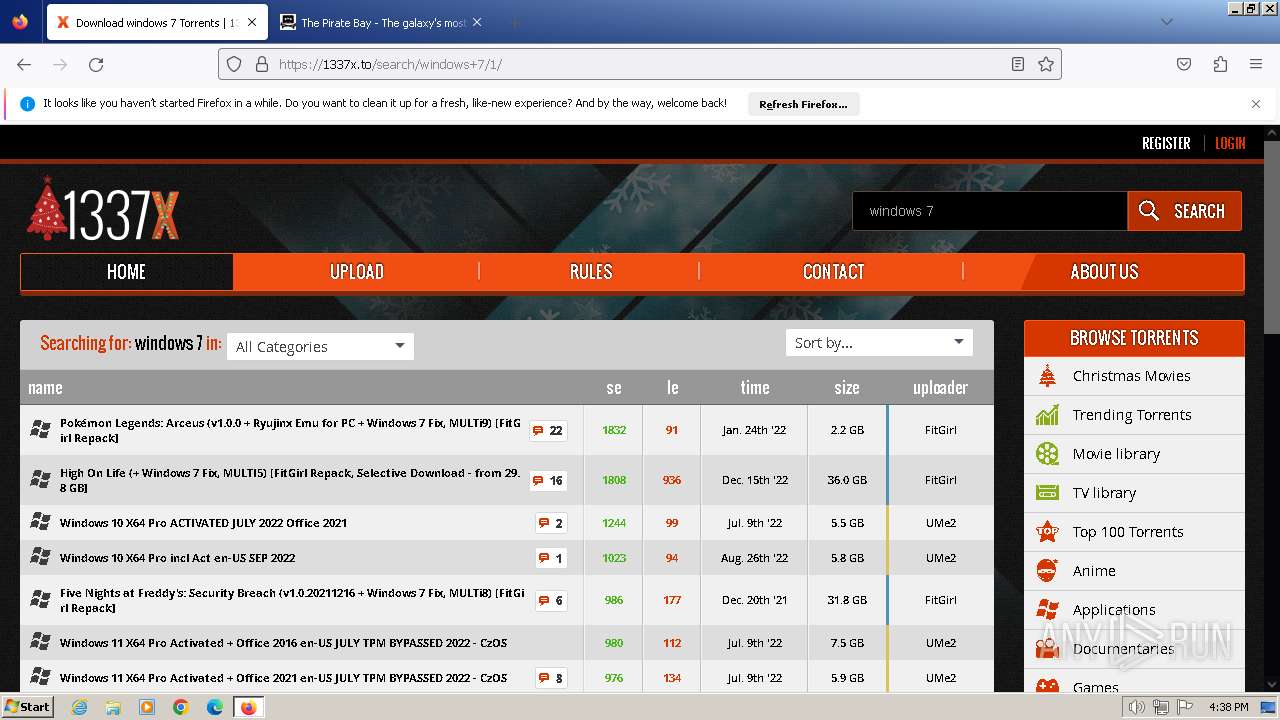Toggle reader view icon in address bar
1280x720 pixels.
(x=1018, y=64)
